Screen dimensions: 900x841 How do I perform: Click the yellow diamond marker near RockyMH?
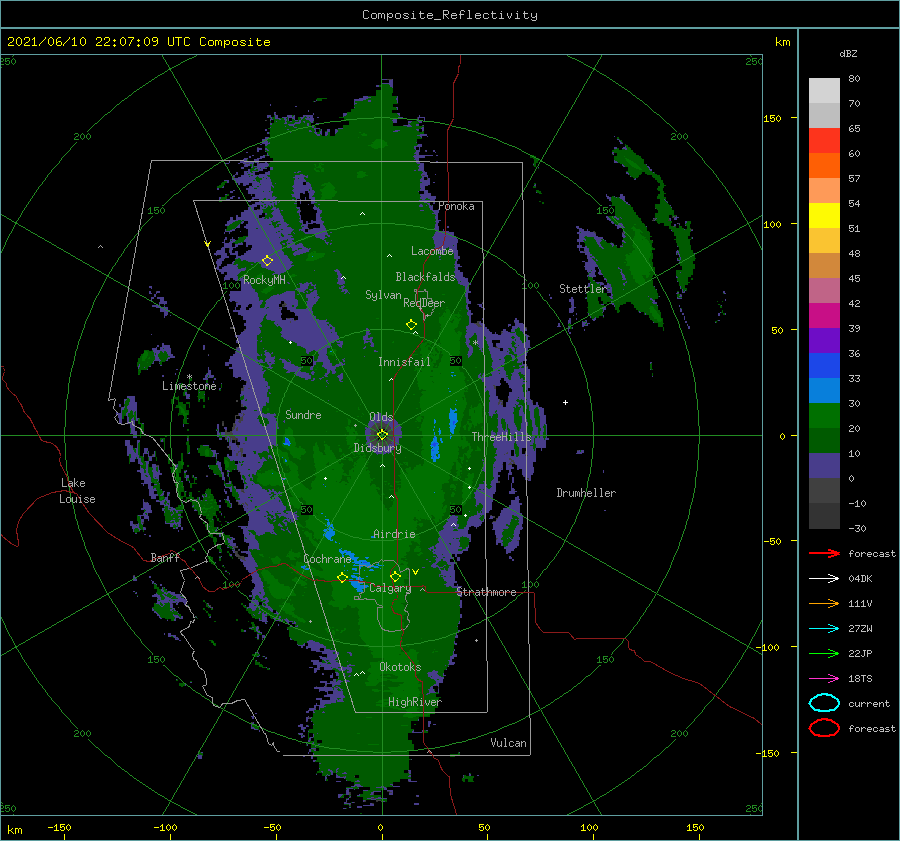click(267, 261)
